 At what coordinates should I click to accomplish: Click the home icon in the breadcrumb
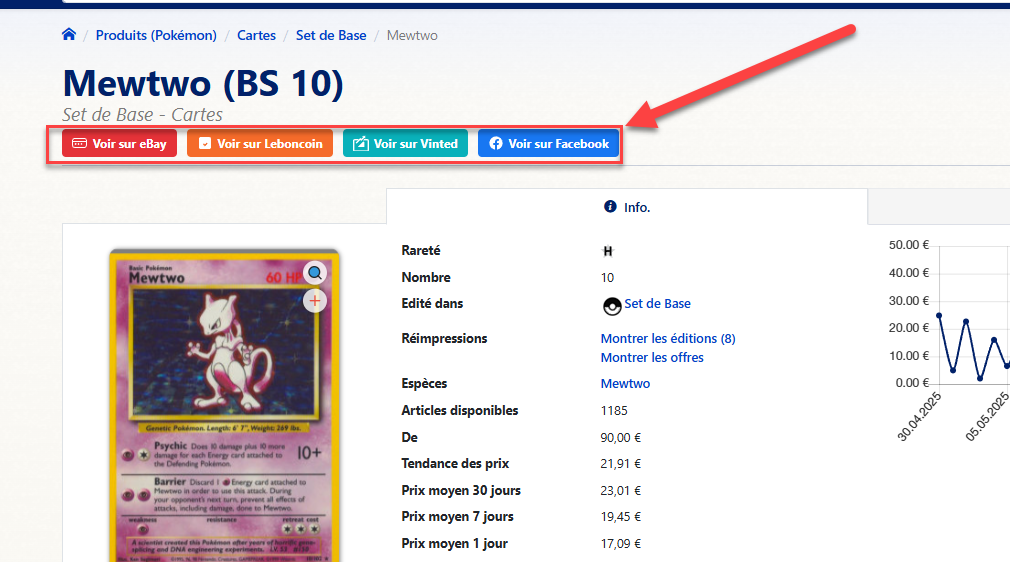pyautogui.click(x=69, y=35)
